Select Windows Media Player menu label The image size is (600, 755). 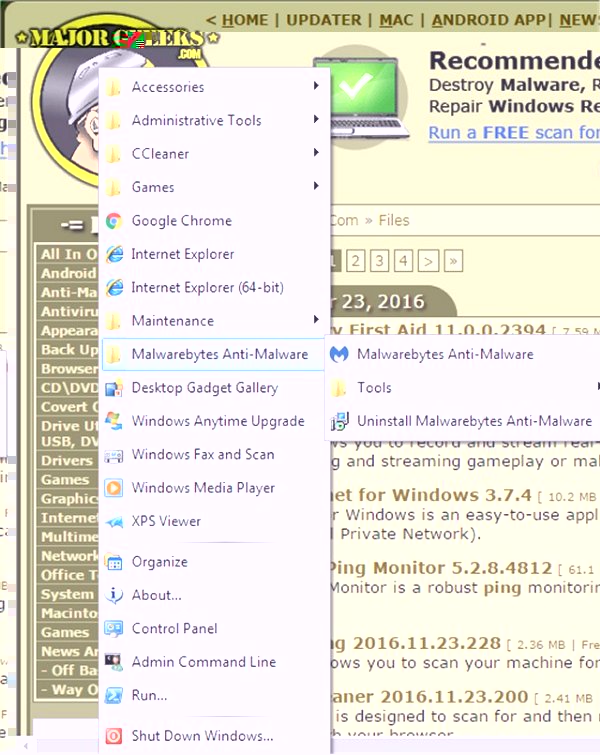tap(203, 488)
